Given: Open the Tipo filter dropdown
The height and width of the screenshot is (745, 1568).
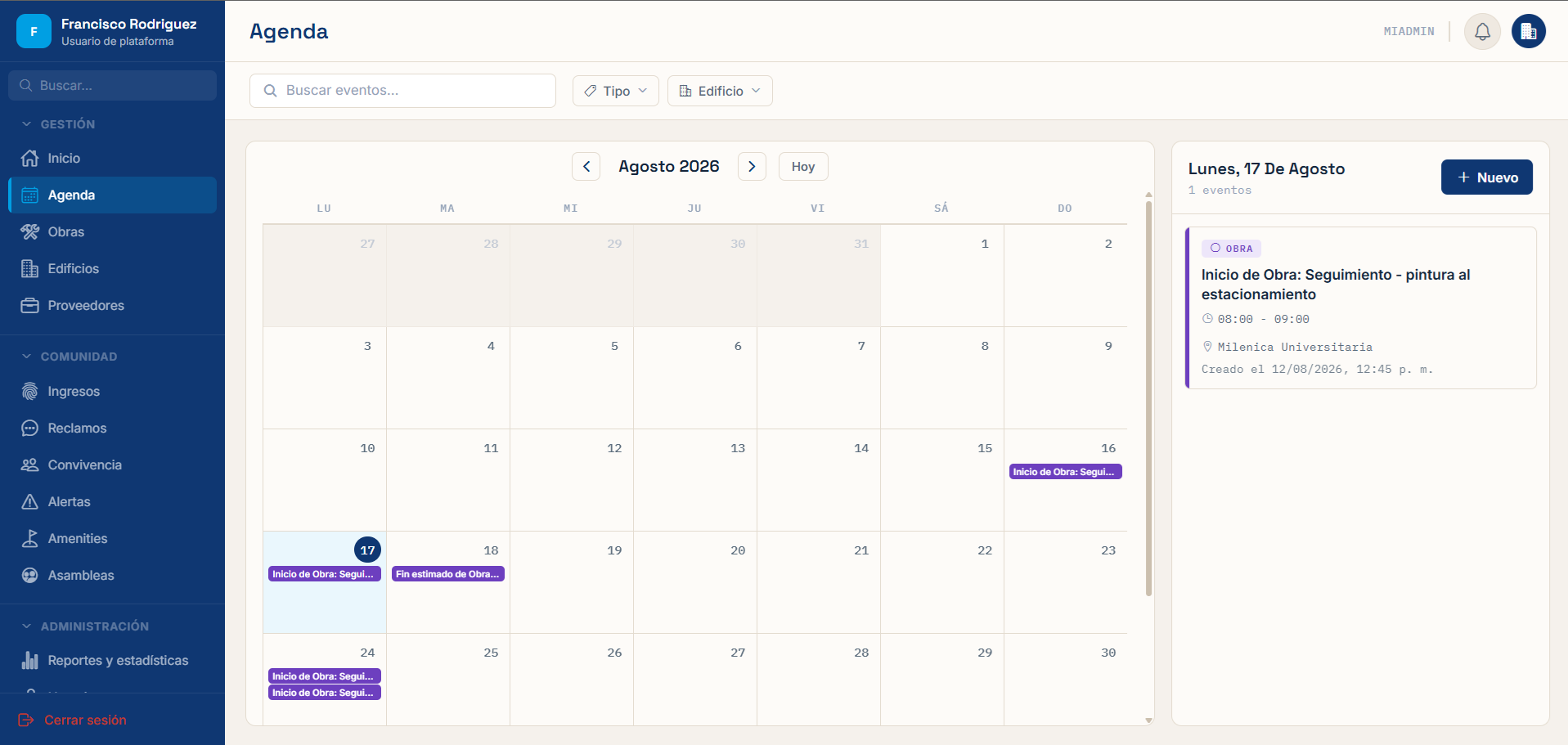Looking at the screenshot, I should click(615, 91).
